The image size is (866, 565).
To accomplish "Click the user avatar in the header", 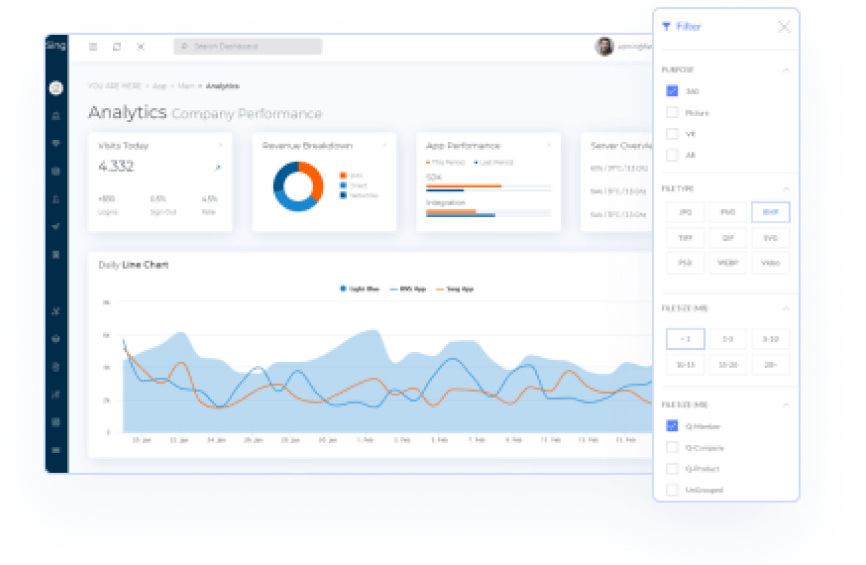I will (x=604, y=46).
